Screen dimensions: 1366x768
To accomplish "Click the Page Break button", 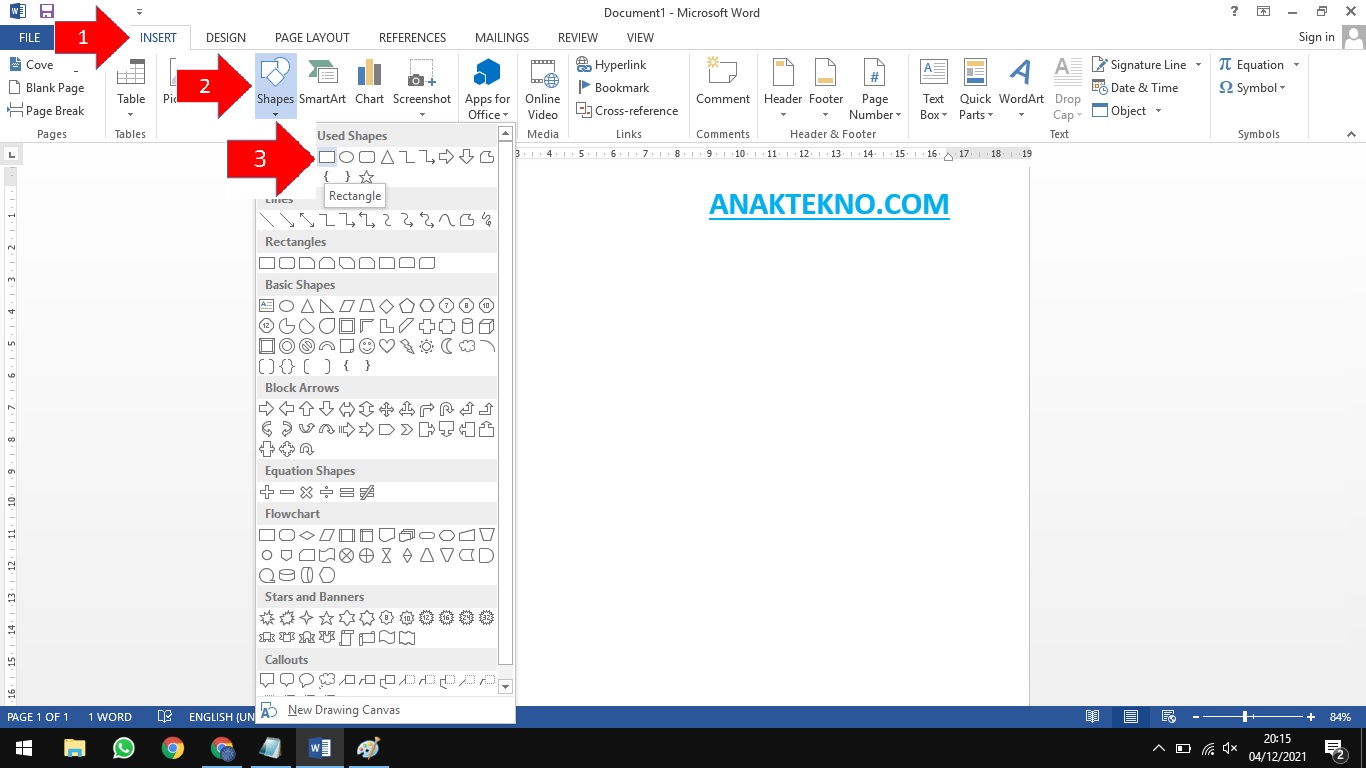I will coord(46,111).
